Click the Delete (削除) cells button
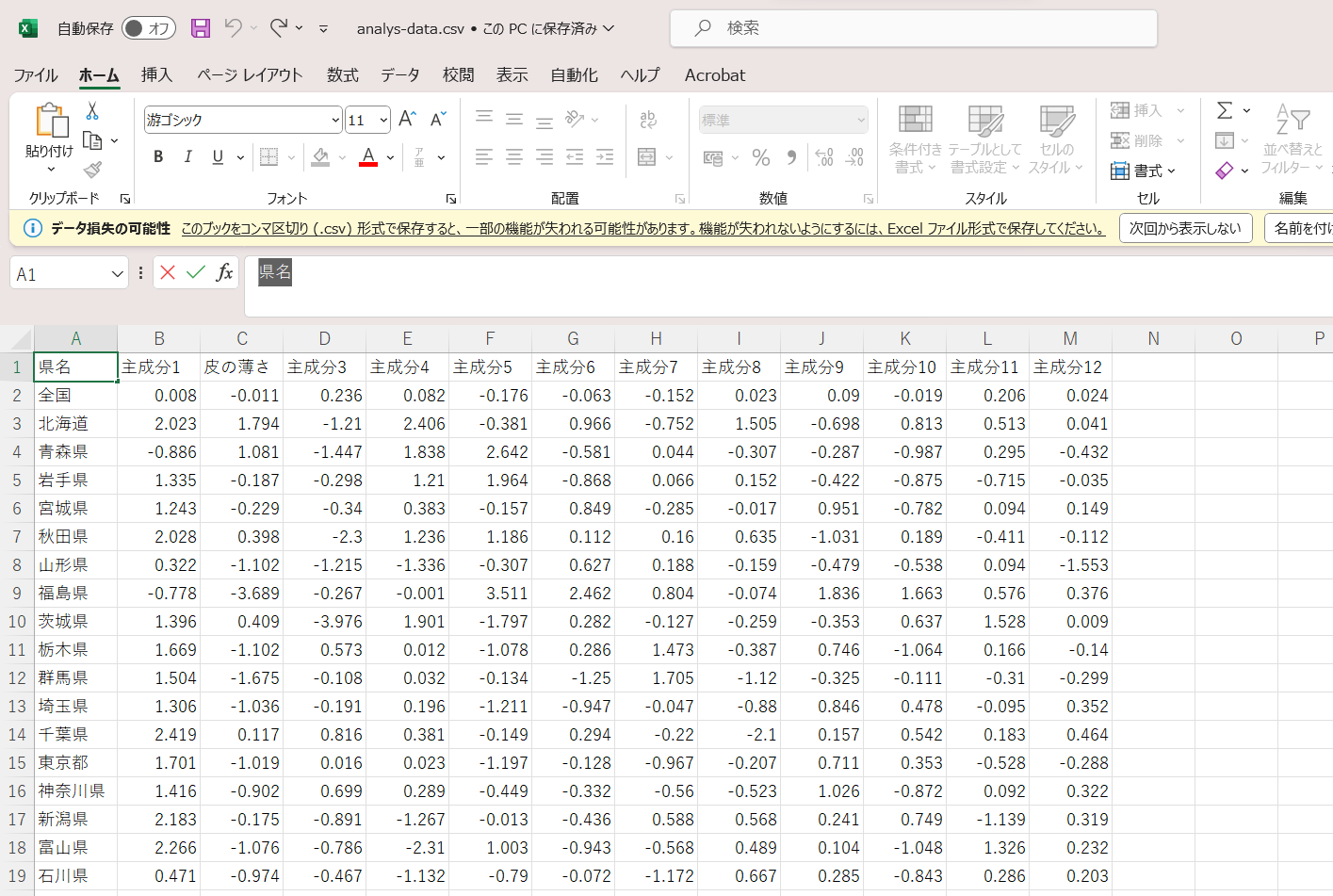The height and width of the screenshot is (896, 1333). [x=1146, y=140]
